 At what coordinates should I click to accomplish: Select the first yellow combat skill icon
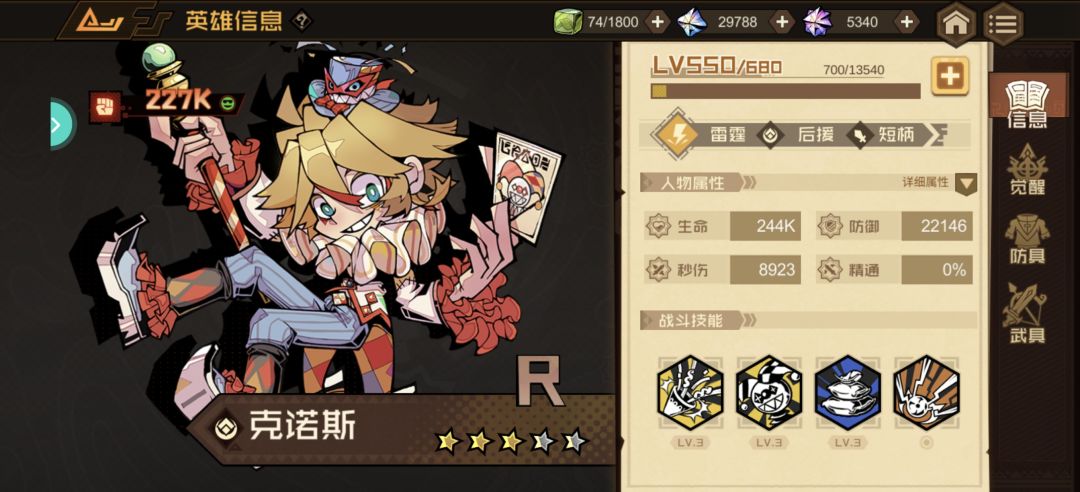pyautogui.click(x=690, y=393)
